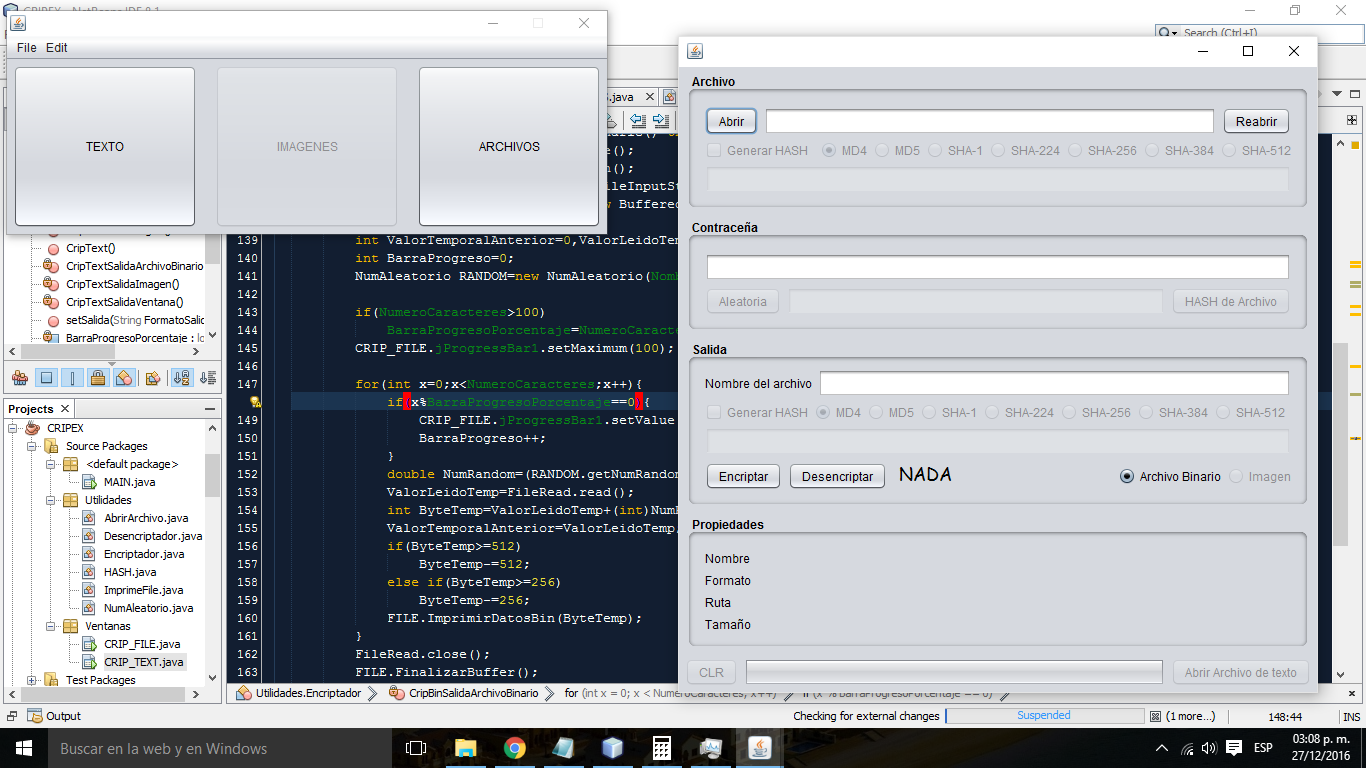
Task: Select SHA-512 radio in Archivo section
Action: 1230,151
